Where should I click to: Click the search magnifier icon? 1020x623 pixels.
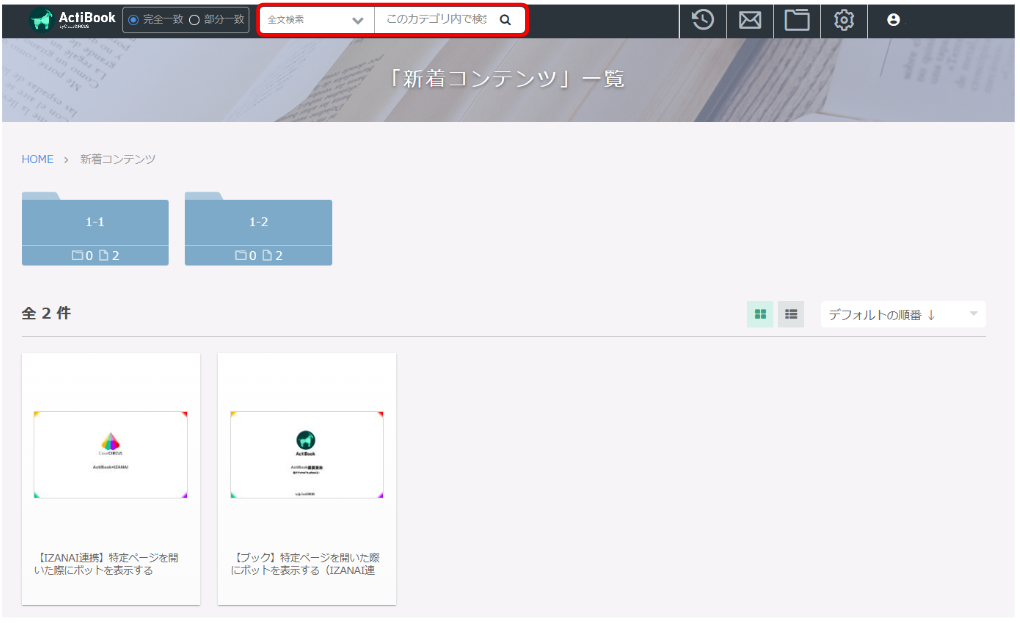(505, 20)
